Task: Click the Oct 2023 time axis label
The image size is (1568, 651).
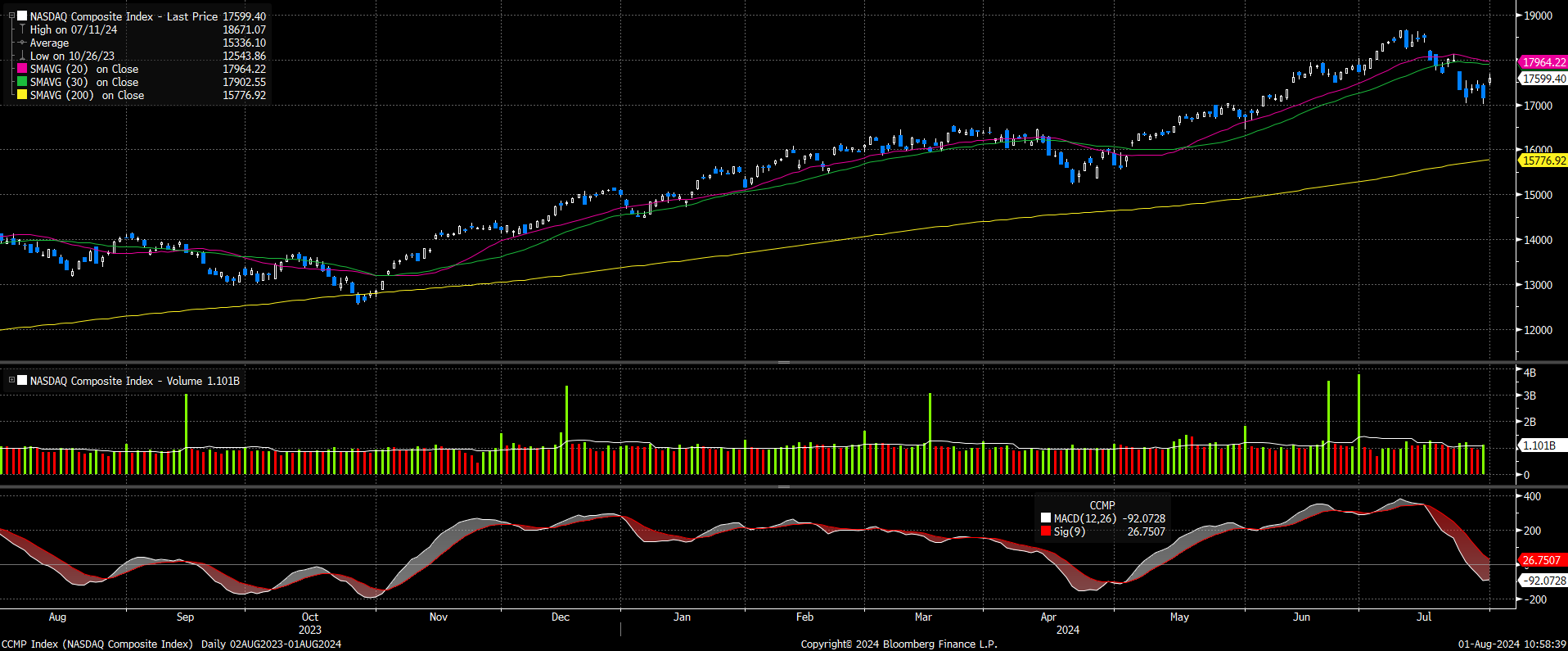Action: click(x=310, y=623)
